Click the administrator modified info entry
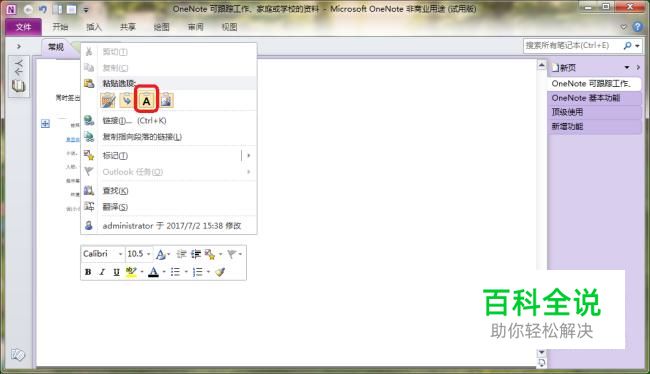 (169, 226)
